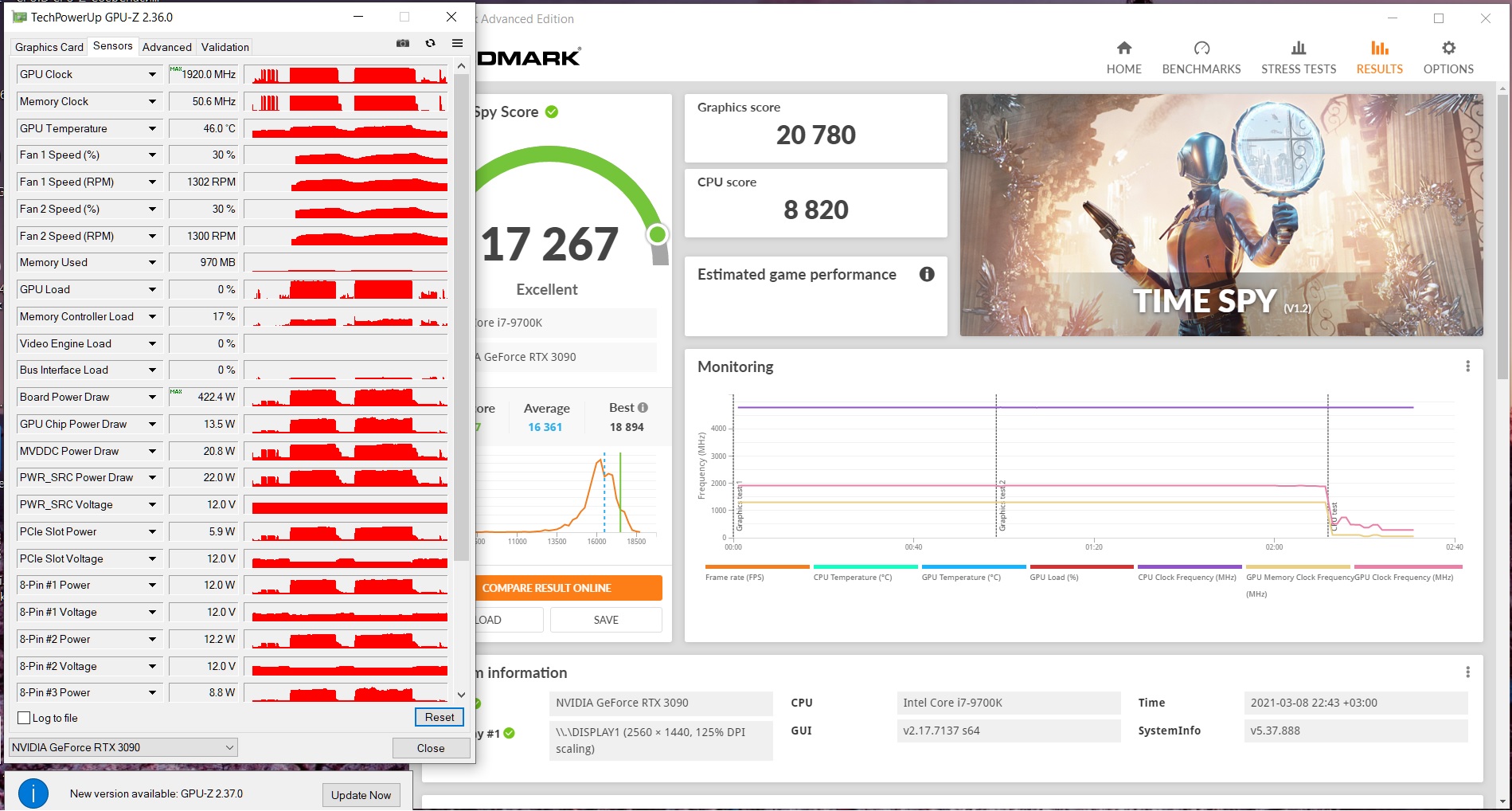Click GPU-Z sensor list scroll-up arrow
This screenshot has height=811, width=1512.
[461, 67]
